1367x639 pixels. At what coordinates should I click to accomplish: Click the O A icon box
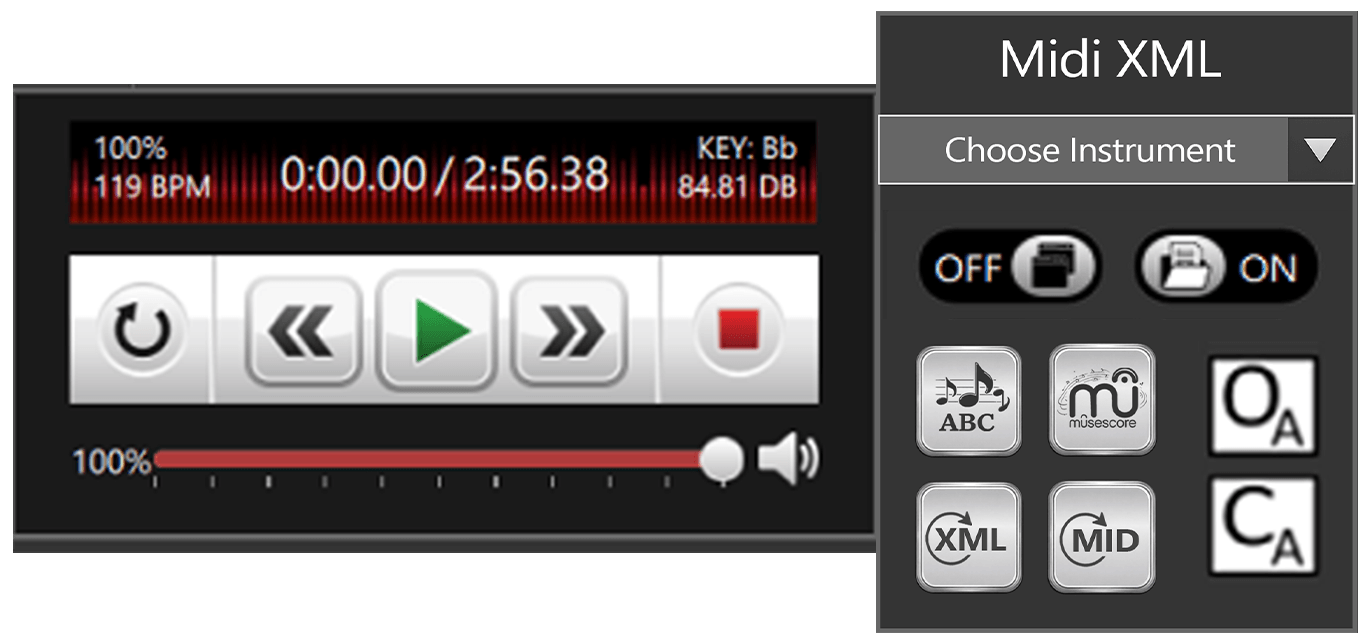[1264, 406]
